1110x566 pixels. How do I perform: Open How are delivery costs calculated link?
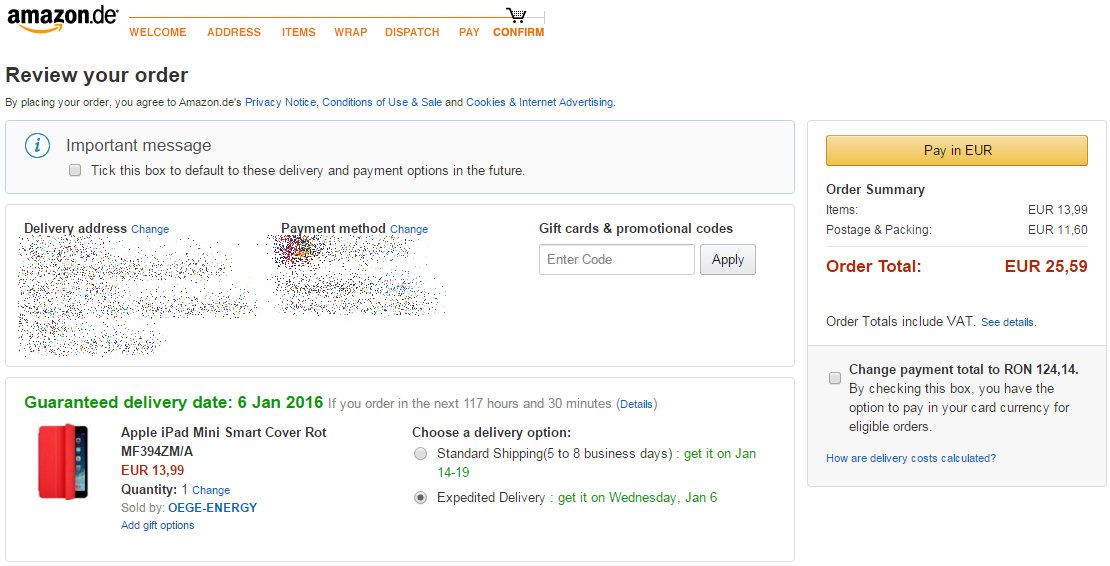(910, 458)
